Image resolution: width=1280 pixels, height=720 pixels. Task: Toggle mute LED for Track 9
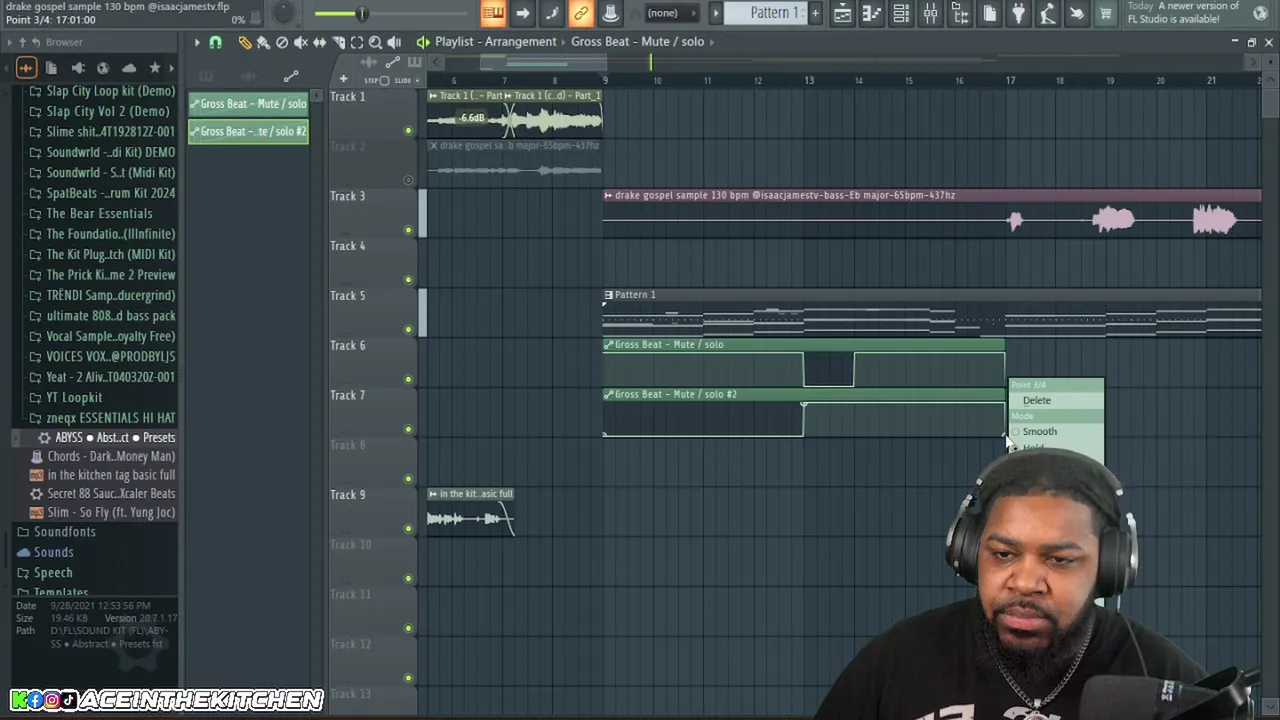(408, 529)
